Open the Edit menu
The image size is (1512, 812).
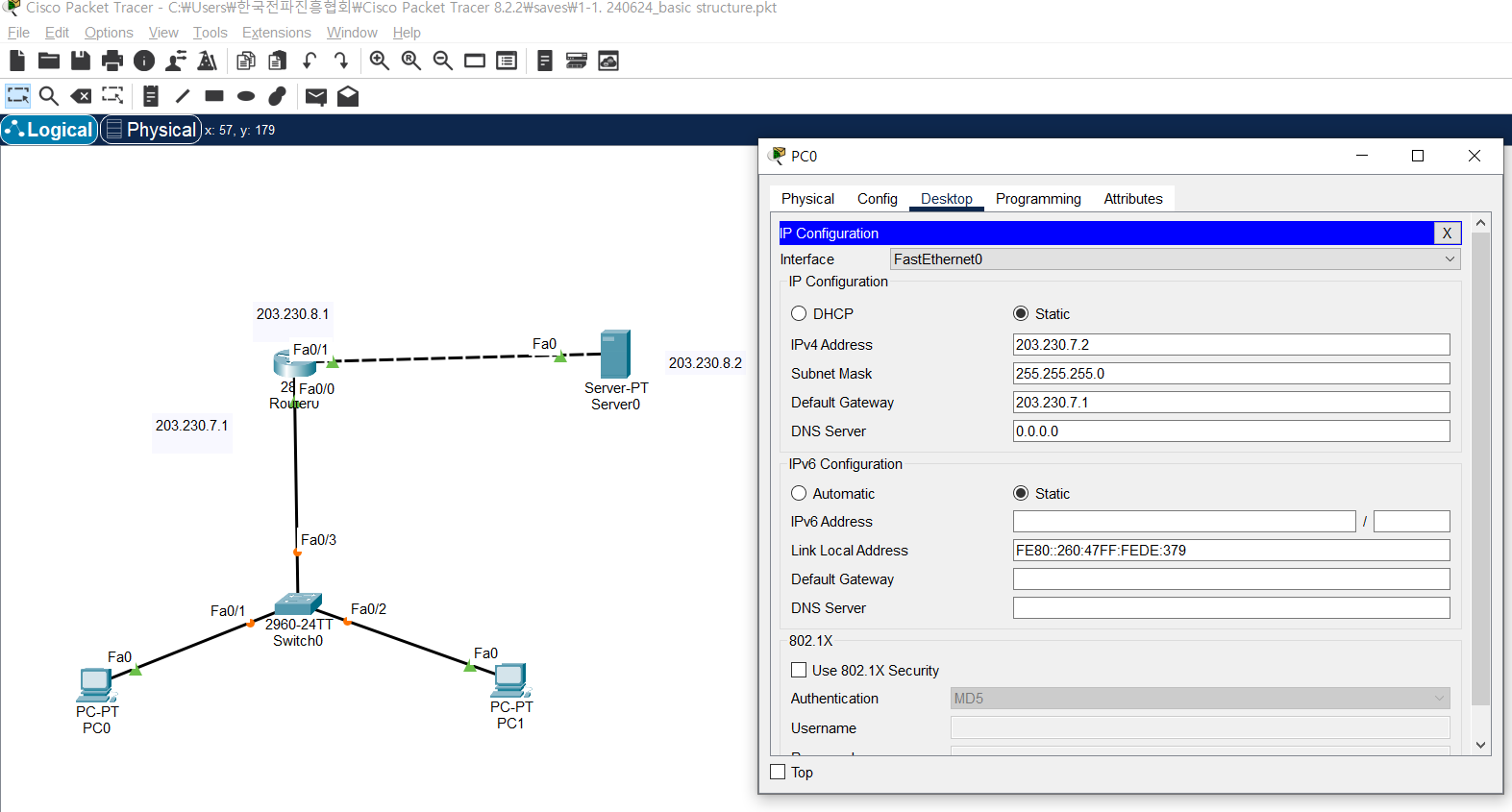(57, 33)
